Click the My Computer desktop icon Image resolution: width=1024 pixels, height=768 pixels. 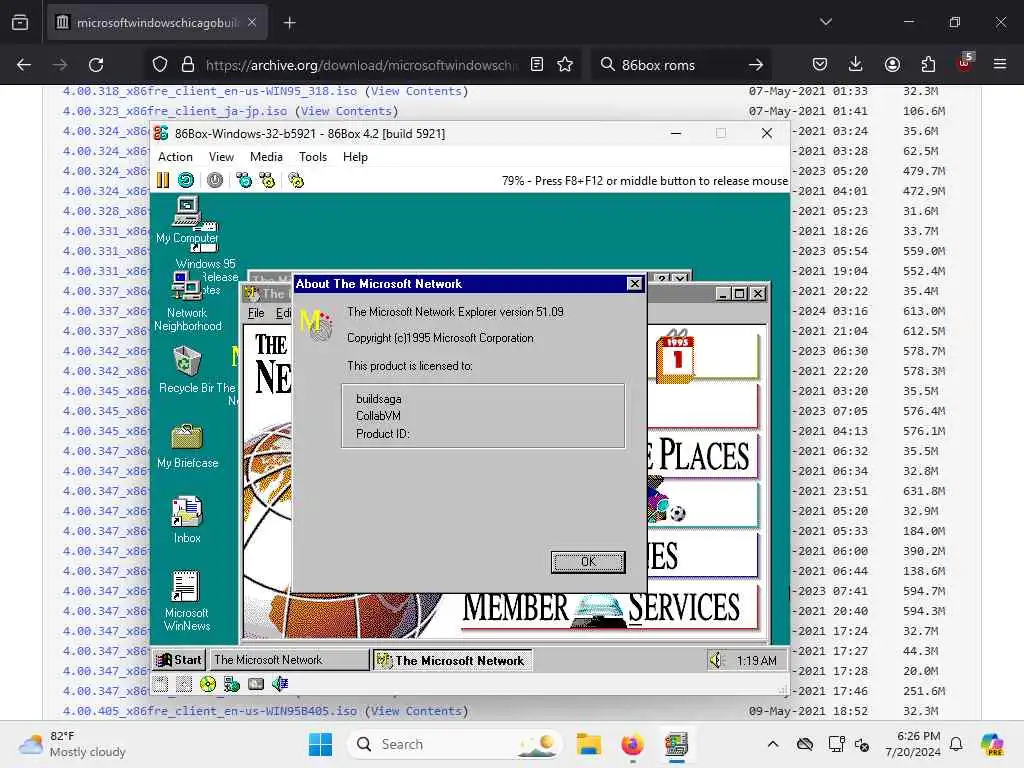coord(187,221)
